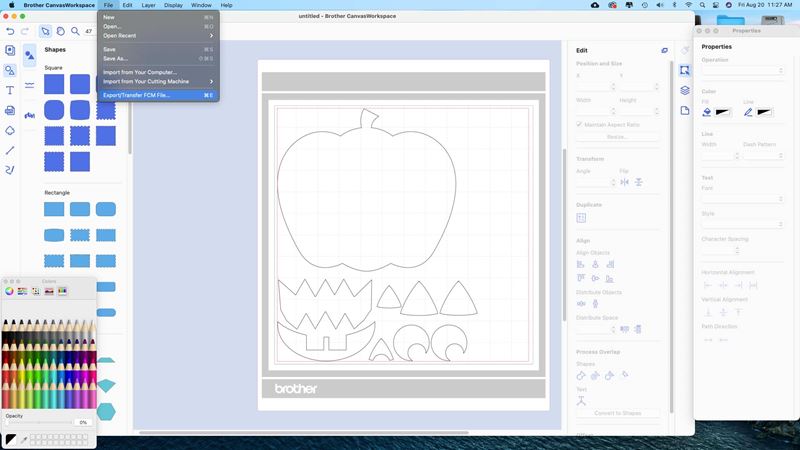This screenshot has height=450, width=800.
Task: Pick the eyedropper in Colors window
Action: point(22,438)
